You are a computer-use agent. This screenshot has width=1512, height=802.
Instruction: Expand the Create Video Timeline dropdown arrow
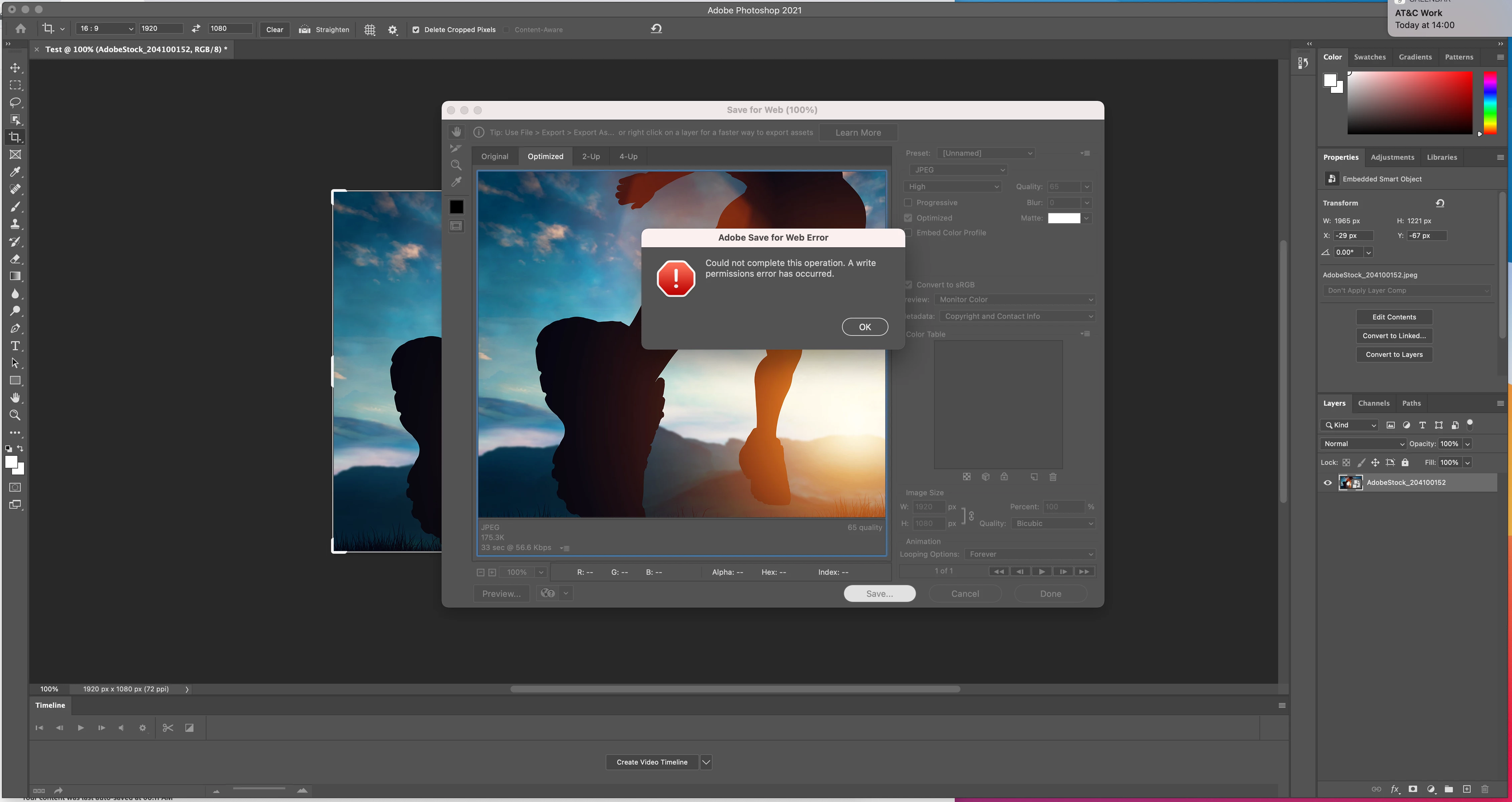tap(706, 762)
